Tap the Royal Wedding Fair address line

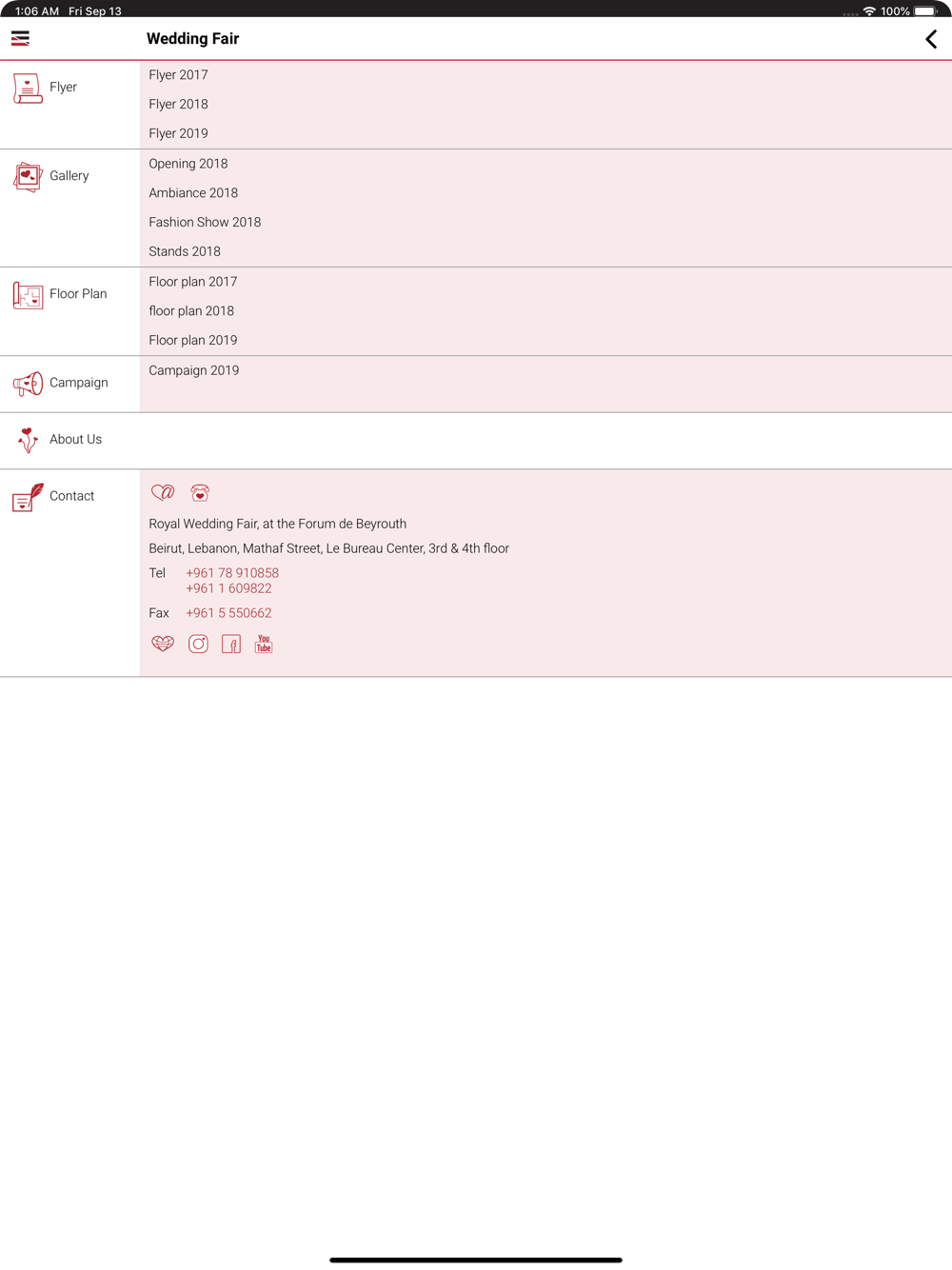coord(278,524)
